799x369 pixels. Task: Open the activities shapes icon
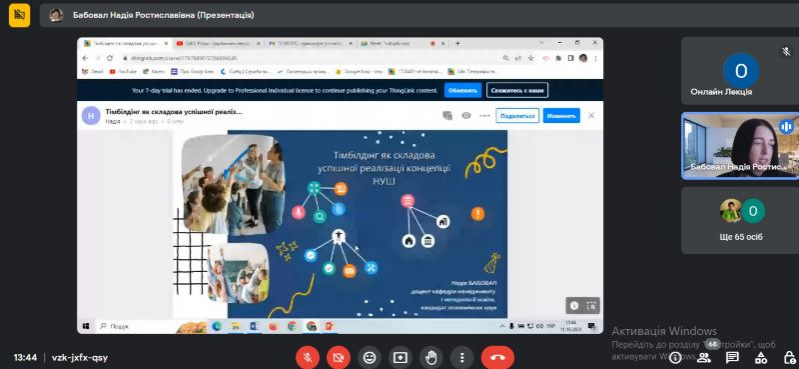[760, 357]
